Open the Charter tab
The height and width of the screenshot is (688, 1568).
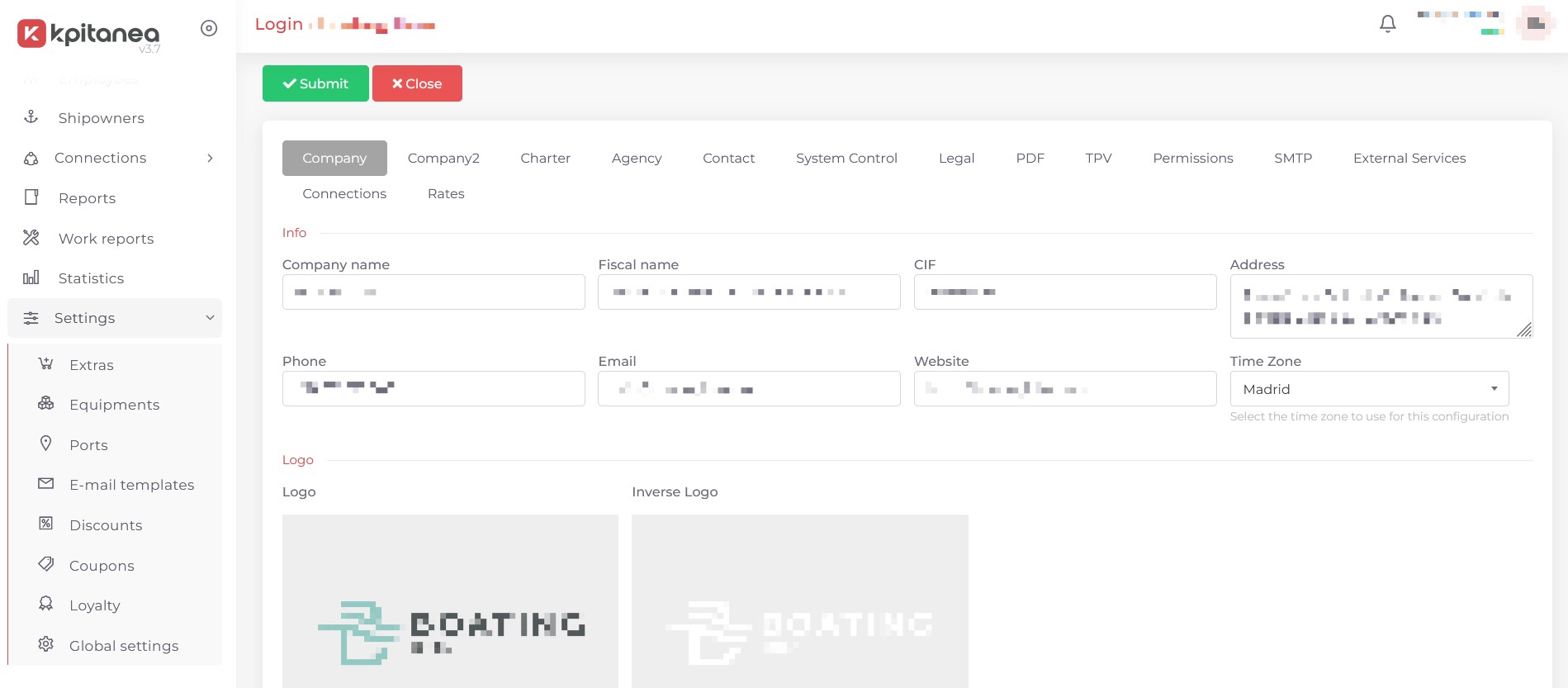coord(545,158)
